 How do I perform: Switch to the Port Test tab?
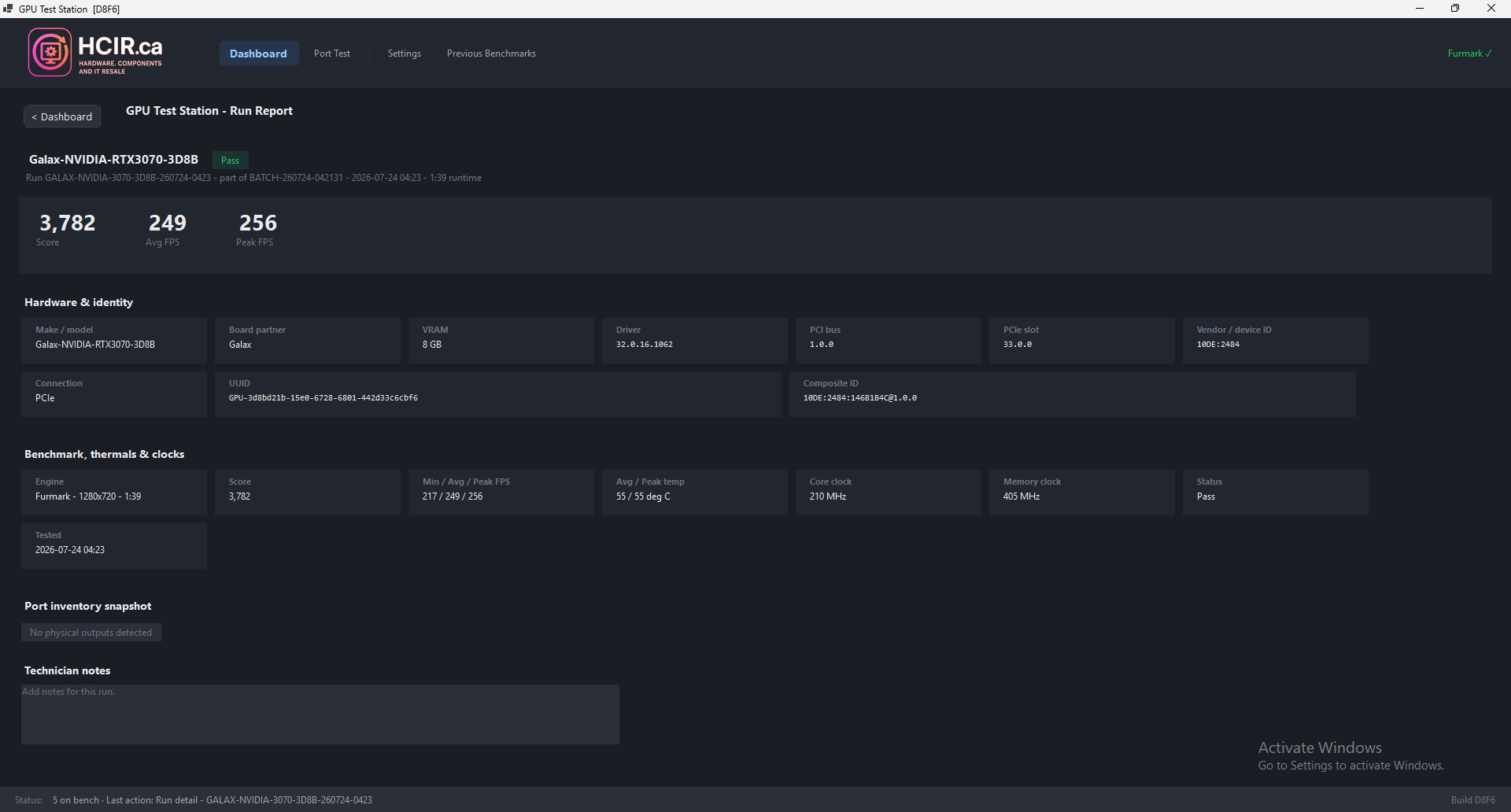tap(332, 54)
